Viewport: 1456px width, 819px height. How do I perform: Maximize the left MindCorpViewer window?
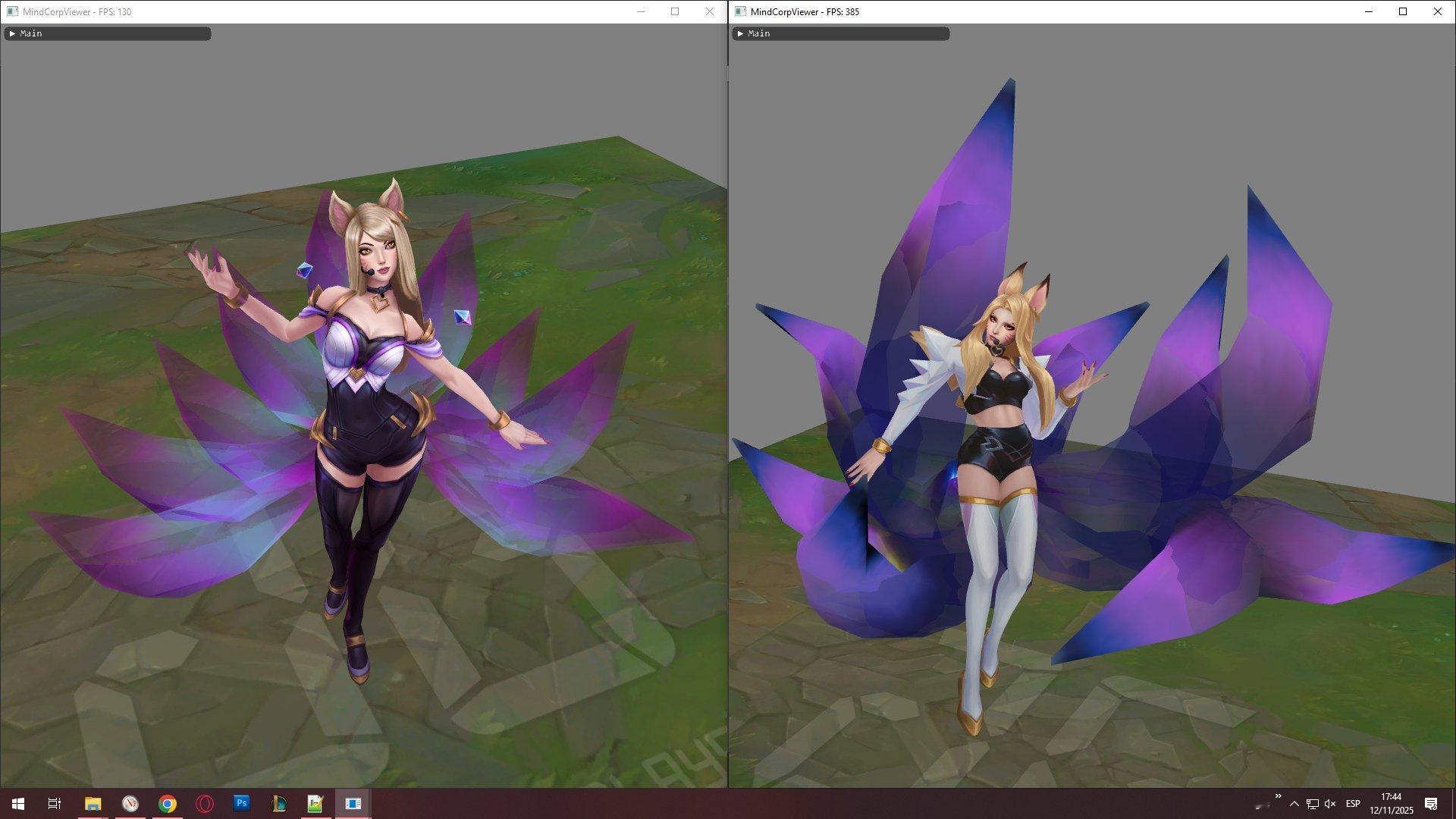(x=675, y=11)
